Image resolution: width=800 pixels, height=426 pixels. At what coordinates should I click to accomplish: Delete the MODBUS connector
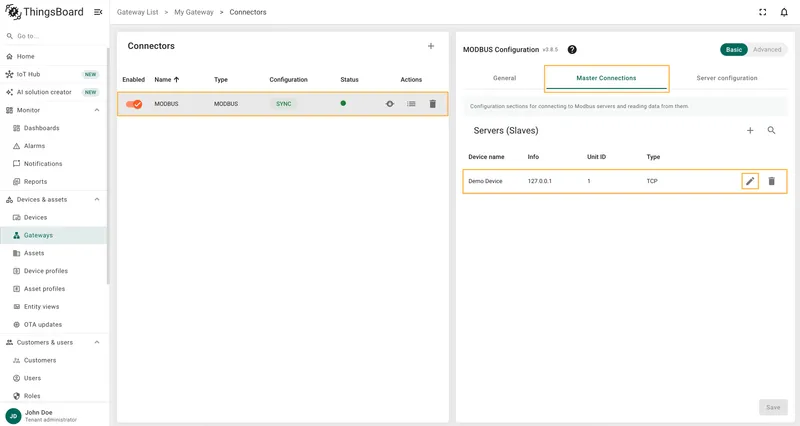tap(433, 104)
